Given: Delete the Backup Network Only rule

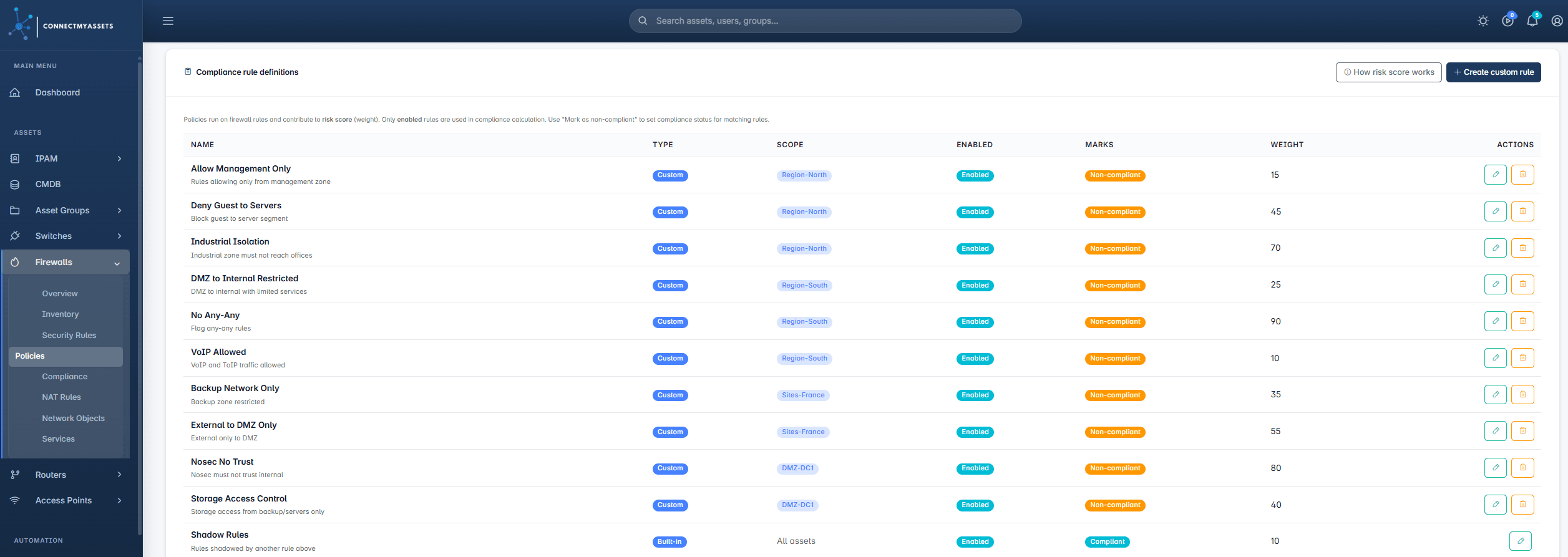Looking at the screenshot, I should pos(1523,395).
